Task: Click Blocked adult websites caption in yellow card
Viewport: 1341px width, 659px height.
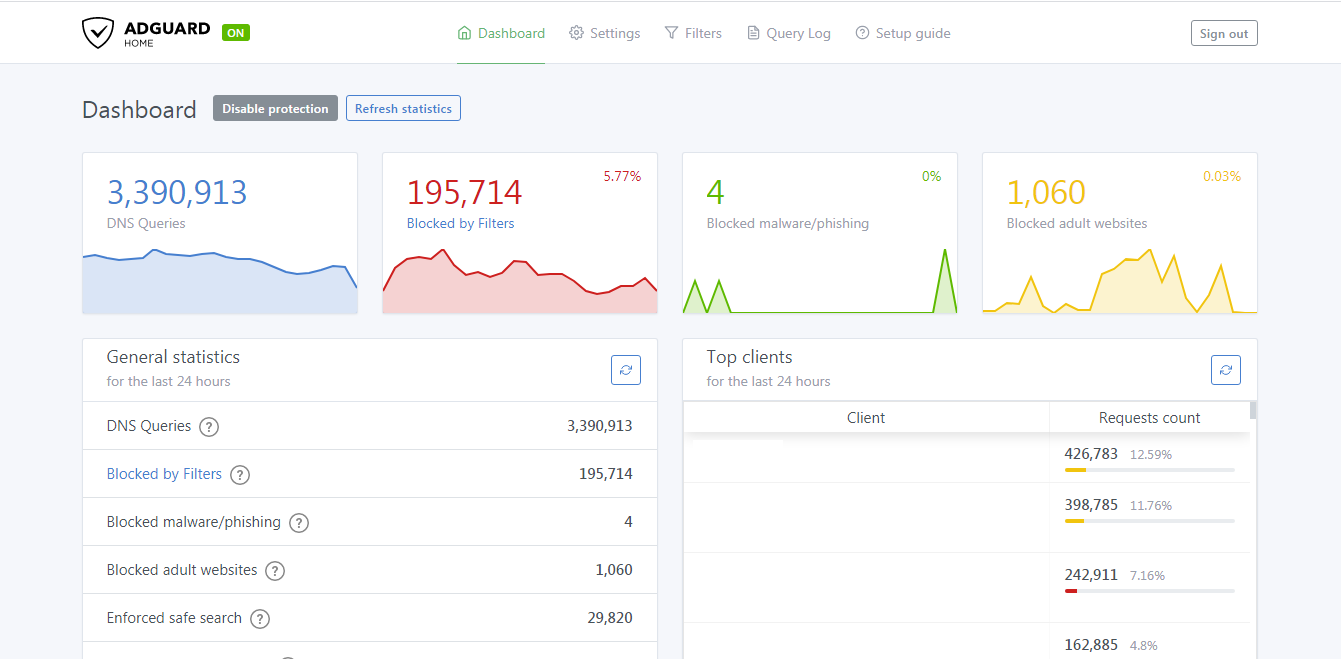Action: tap(1077, 223)
